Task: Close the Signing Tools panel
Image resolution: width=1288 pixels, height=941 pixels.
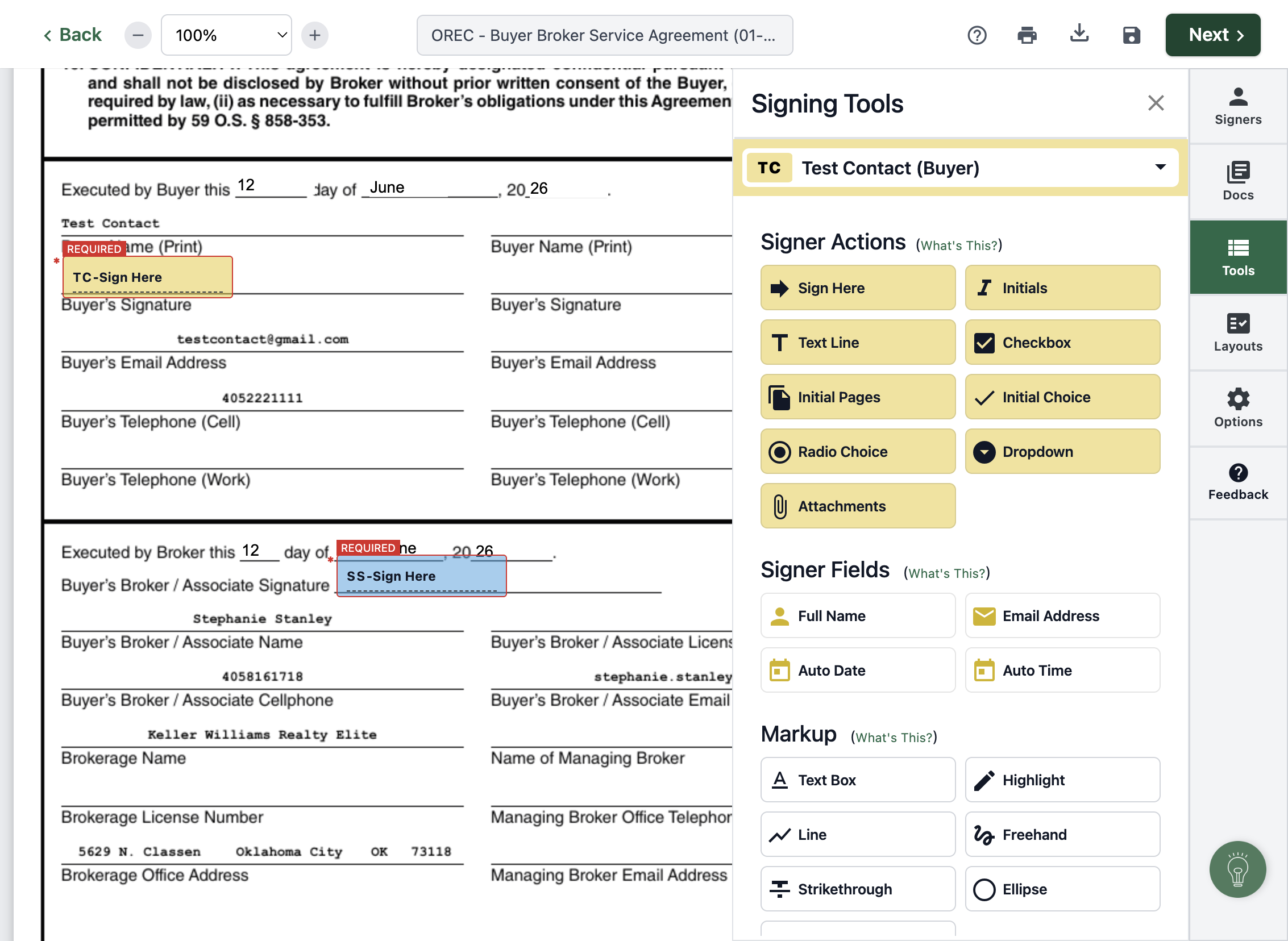Action: pos(1156,103)
